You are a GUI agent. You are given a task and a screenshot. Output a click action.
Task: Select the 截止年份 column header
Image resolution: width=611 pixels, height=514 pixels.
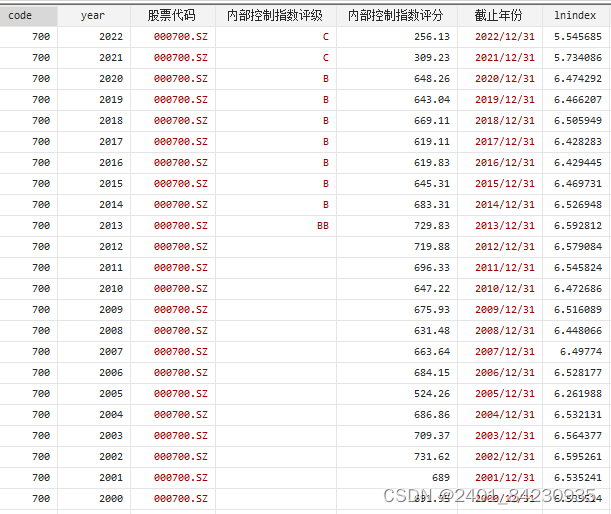tap(500, 16)
